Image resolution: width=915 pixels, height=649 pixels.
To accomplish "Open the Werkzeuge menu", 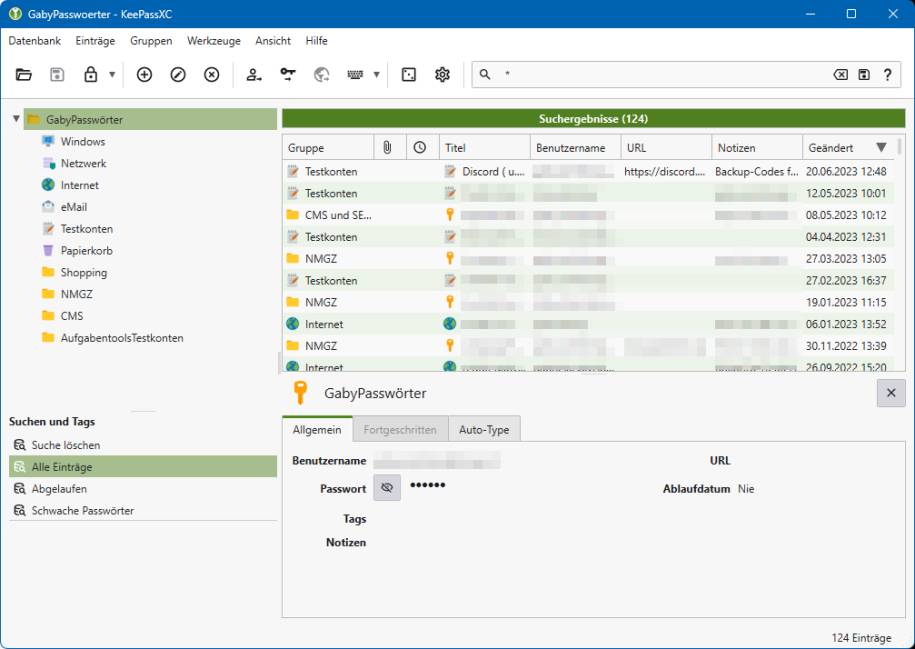I will click(x=212, y=41).
